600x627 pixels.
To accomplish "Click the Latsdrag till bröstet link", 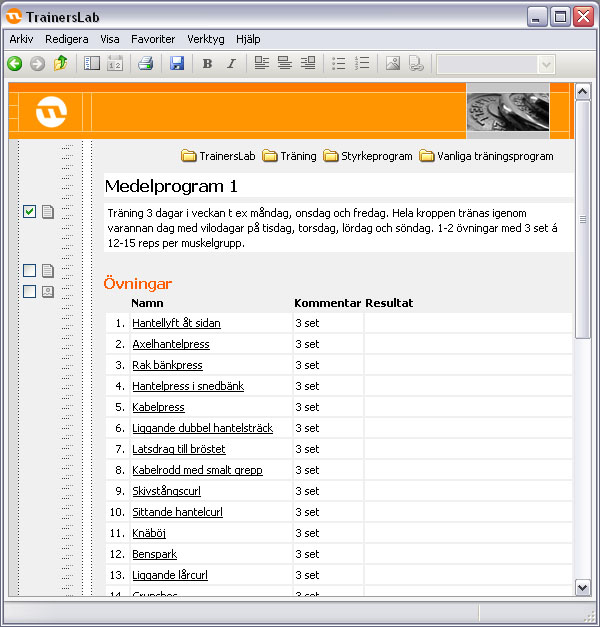I will [x=178, y=449].
